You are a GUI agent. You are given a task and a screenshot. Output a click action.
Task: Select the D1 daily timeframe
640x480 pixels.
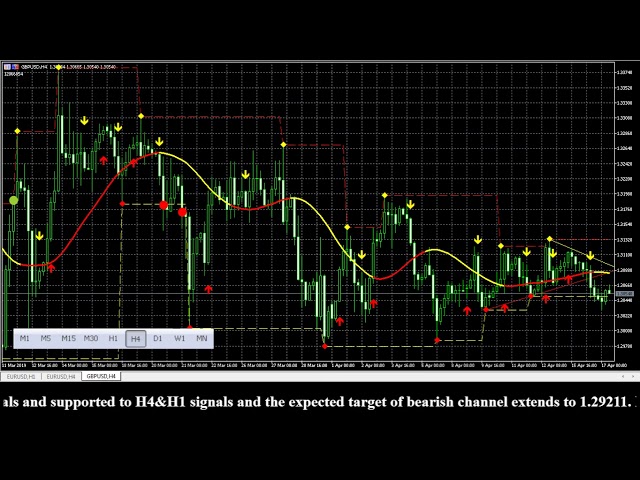pos(158,339)
